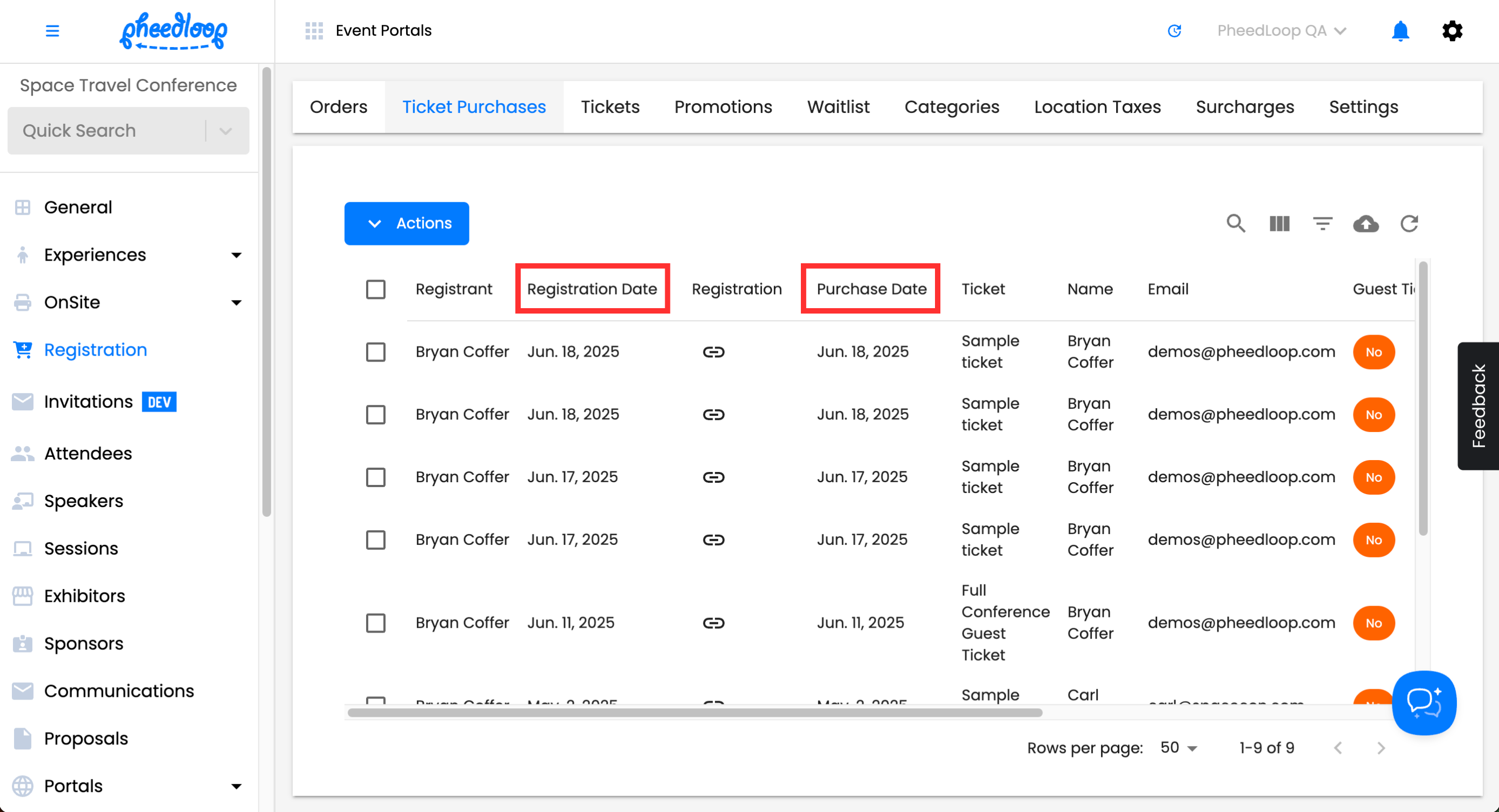Open the blue chat assistant bubble
Viewport: 1499px width, 812px height.
[1423, 702]
